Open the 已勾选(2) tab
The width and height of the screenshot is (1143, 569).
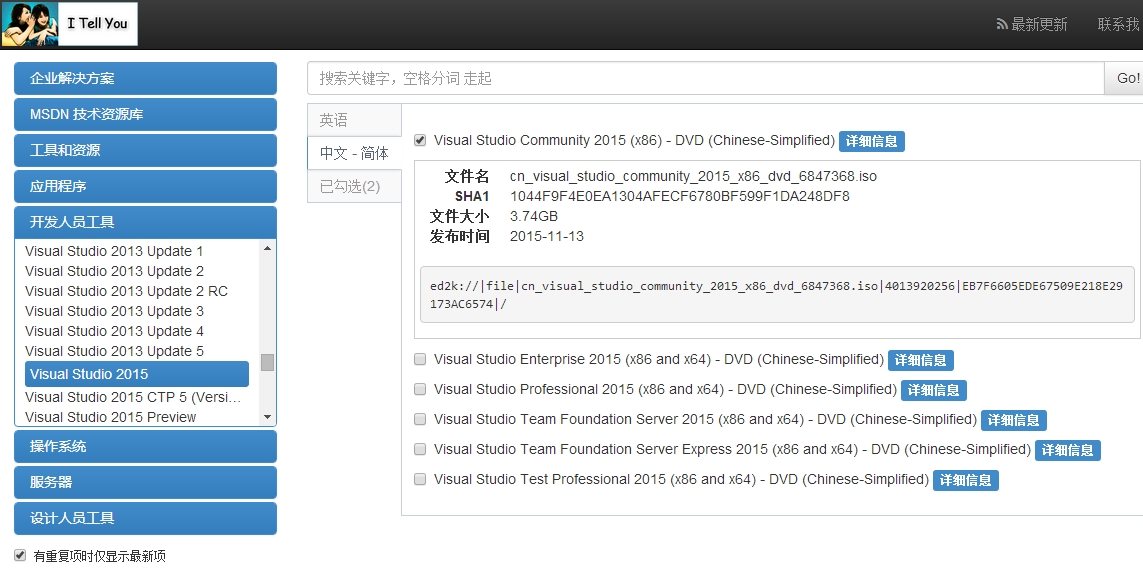[355, 187]
